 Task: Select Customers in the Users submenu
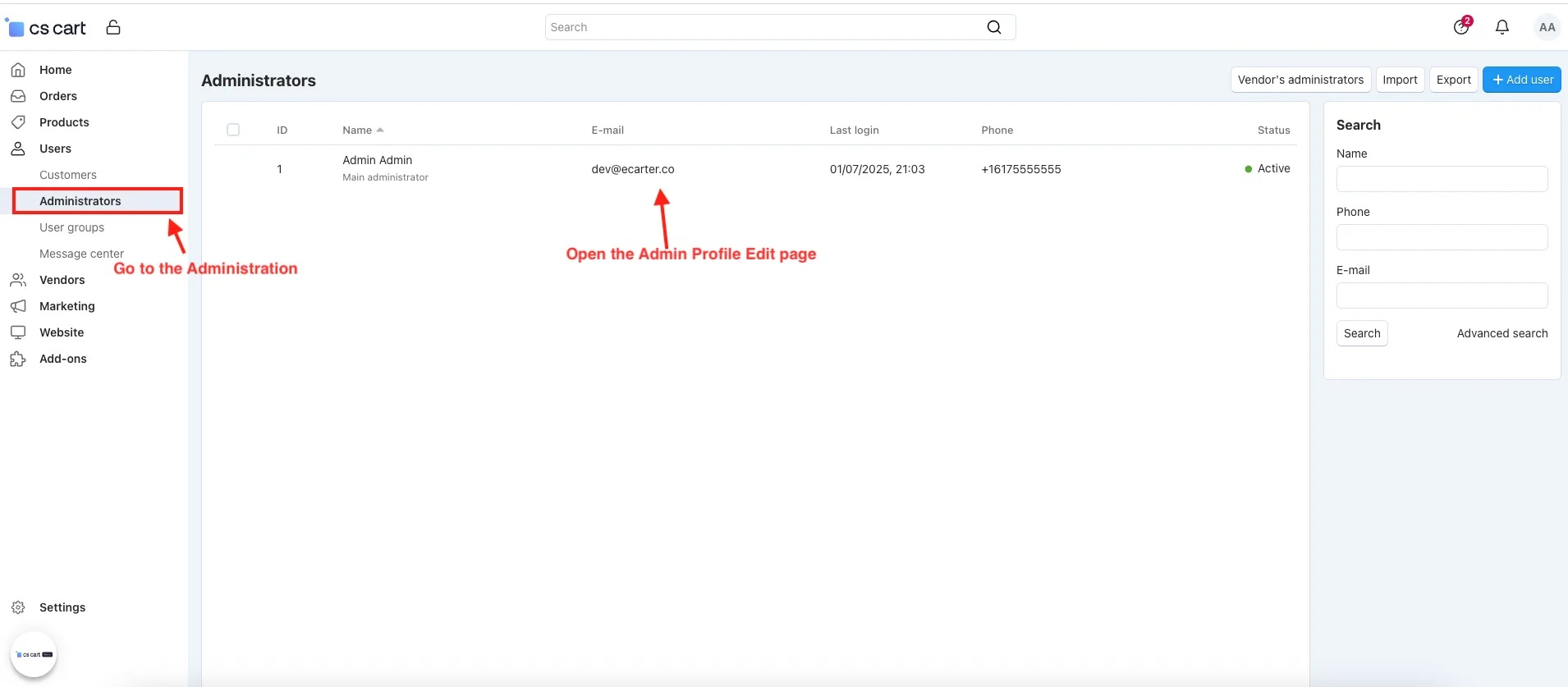[68, 175]
